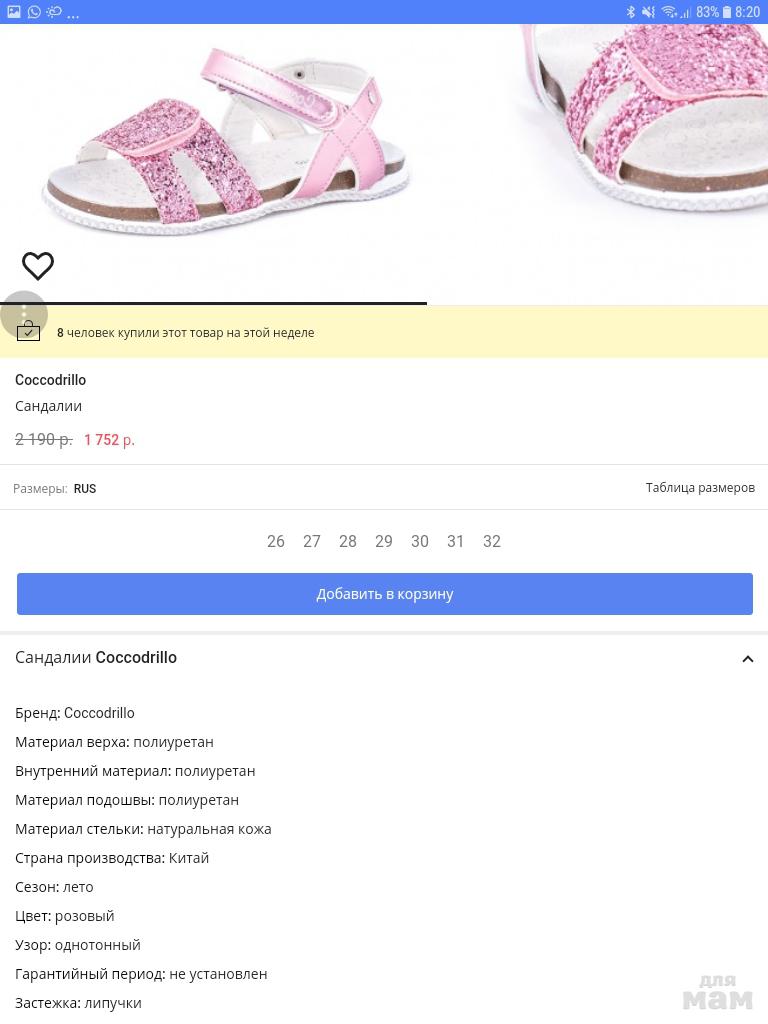Pick size 27 from size list
The height and width of the screenshot is (1024, 768).
(x=312, y=541)
